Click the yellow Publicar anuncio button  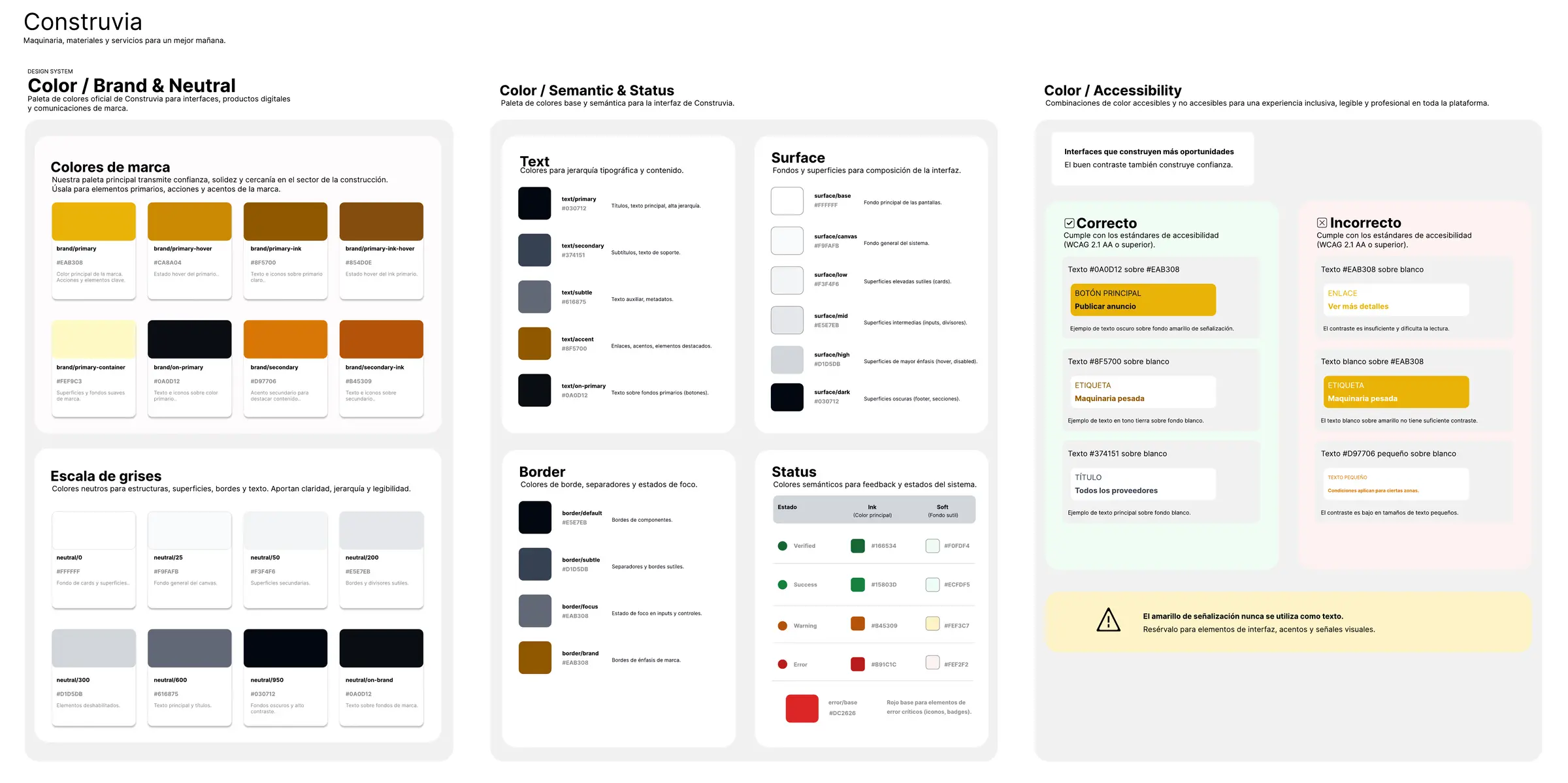tap(1143, 300)
